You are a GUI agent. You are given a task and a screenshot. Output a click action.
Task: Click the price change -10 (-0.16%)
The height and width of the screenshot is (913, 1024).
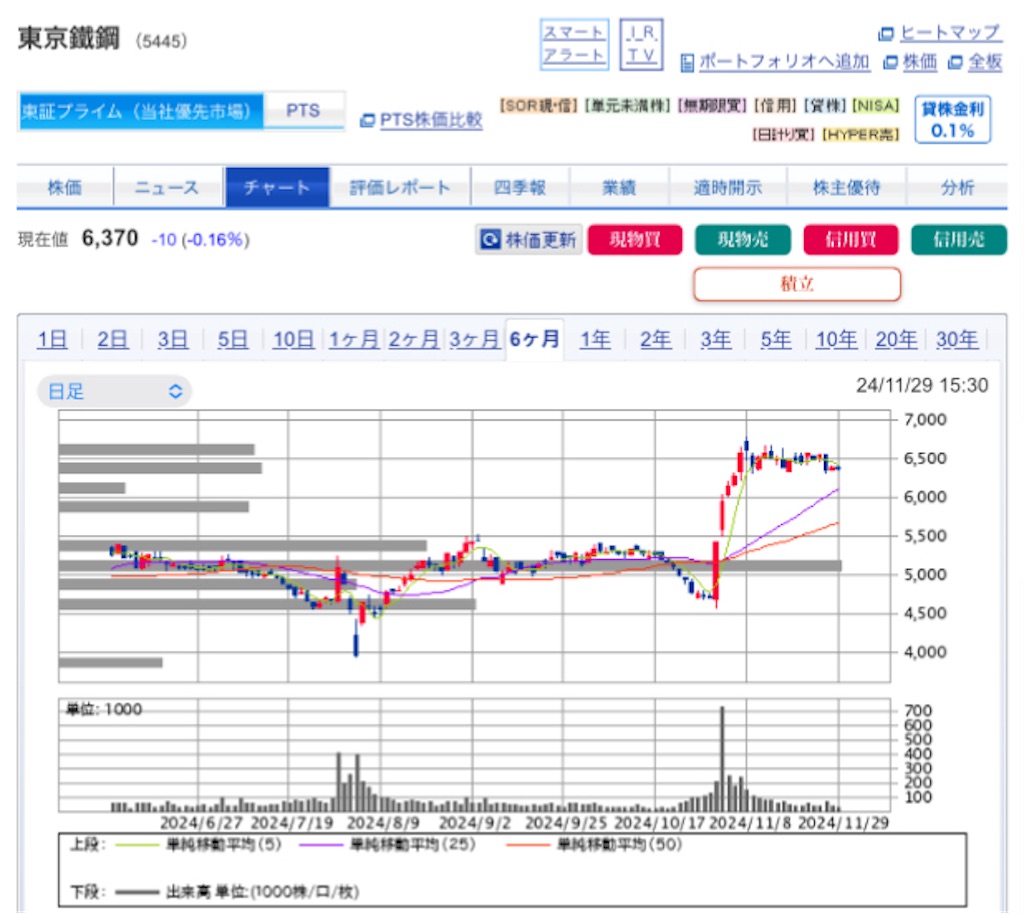click(x=200, y=240)
